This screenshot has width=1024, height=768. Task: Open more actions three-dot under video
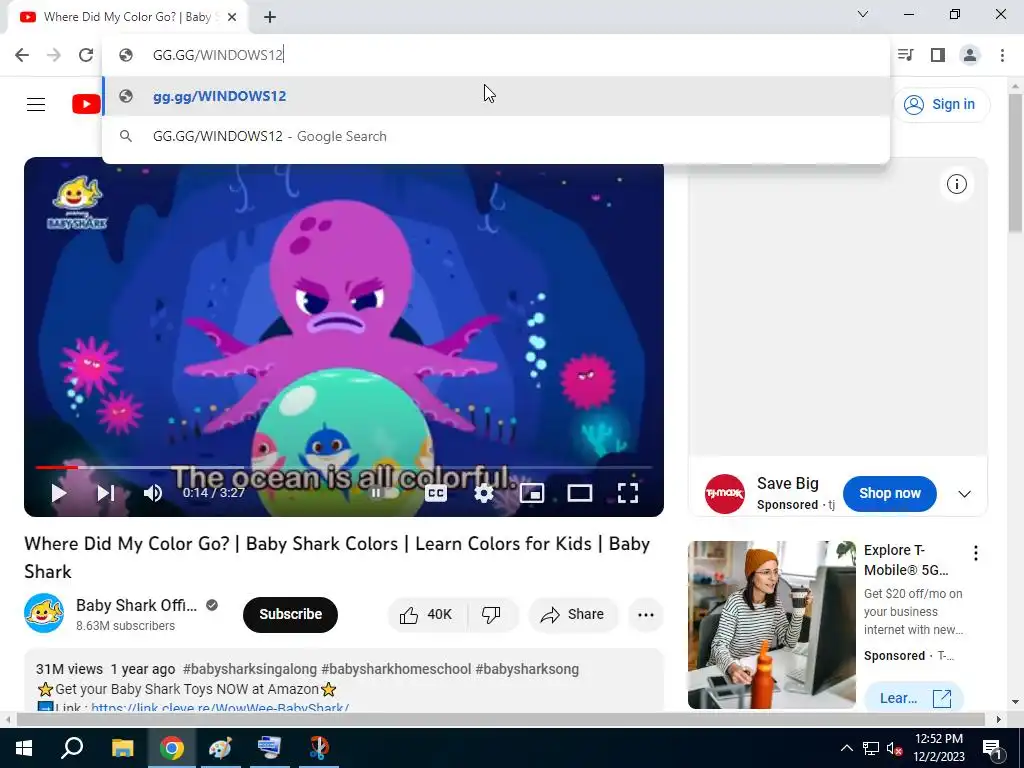(646, 615)
